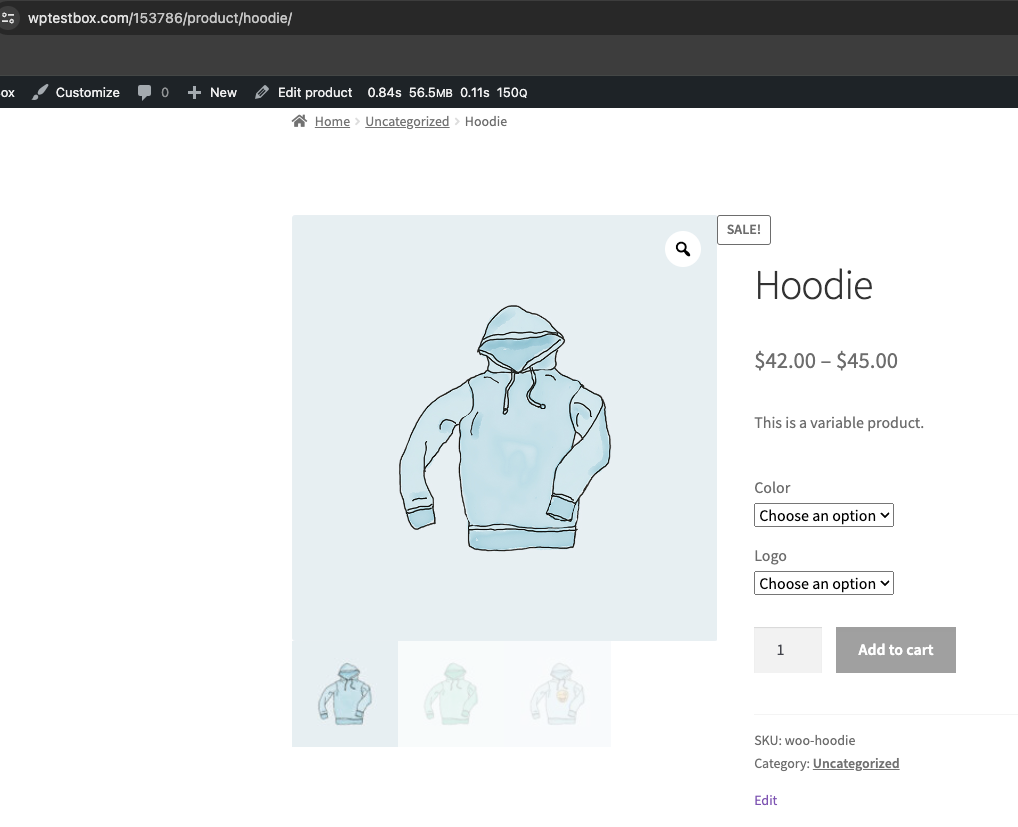Image resolution: width=1018 pixels, height=827 pixels.
Task: Click 'This is a variable product.' description
Action: tap(839, 423)
